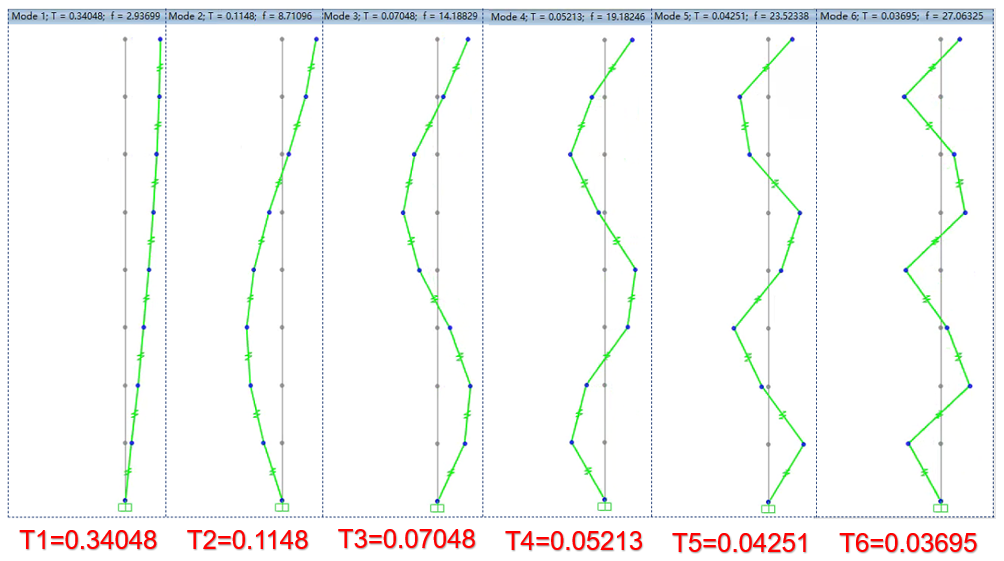Click the red 'T4=0.05213' label

574,541
